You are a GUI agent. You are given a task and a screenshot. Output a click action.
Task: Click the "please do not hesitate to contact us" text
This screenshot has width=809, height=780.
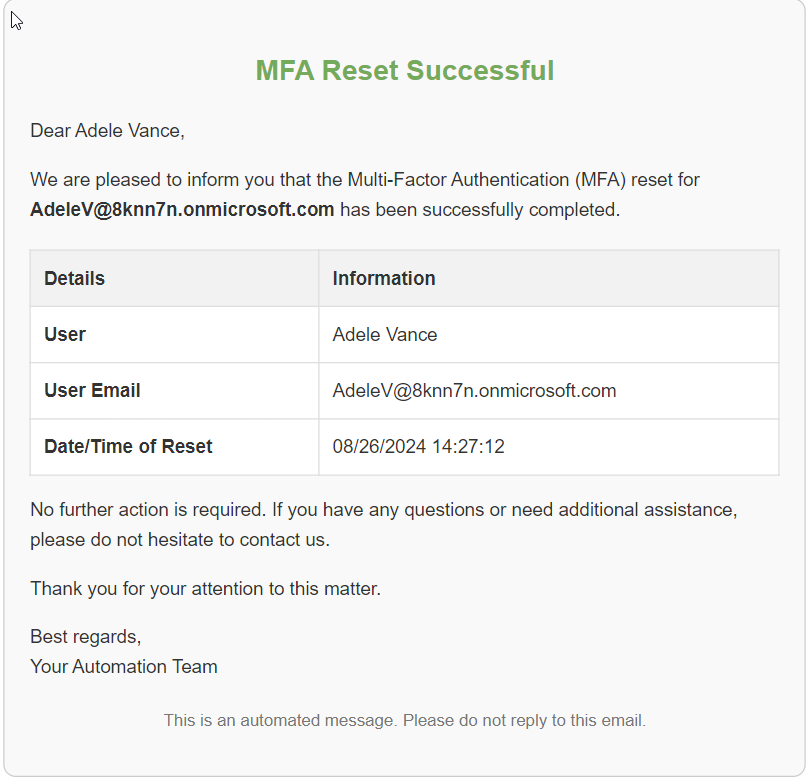[x=180, y=540]
